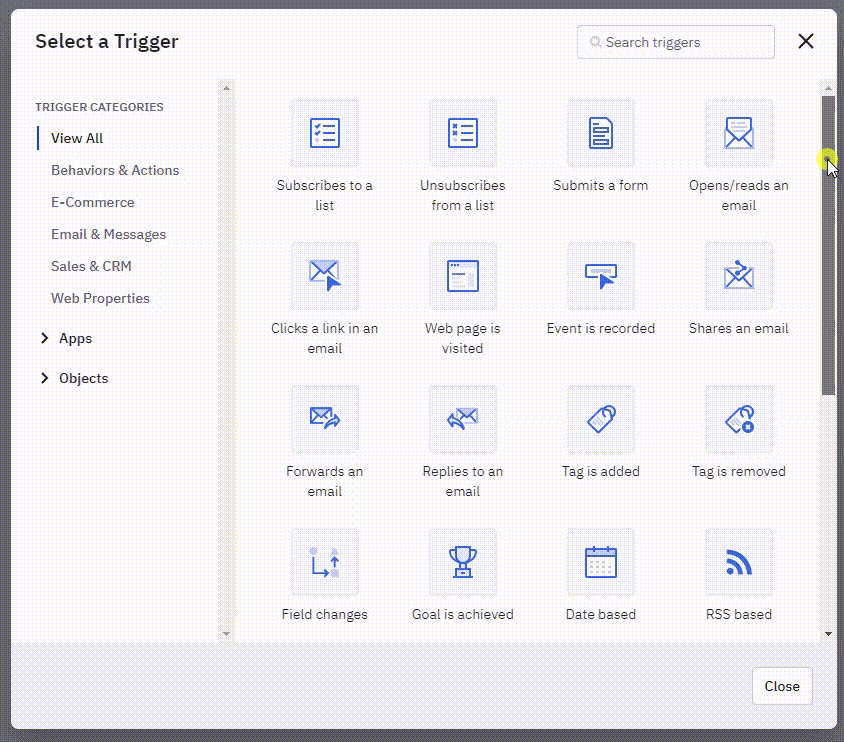
Task: Expand the Apps category chevron
Action: 44,338
